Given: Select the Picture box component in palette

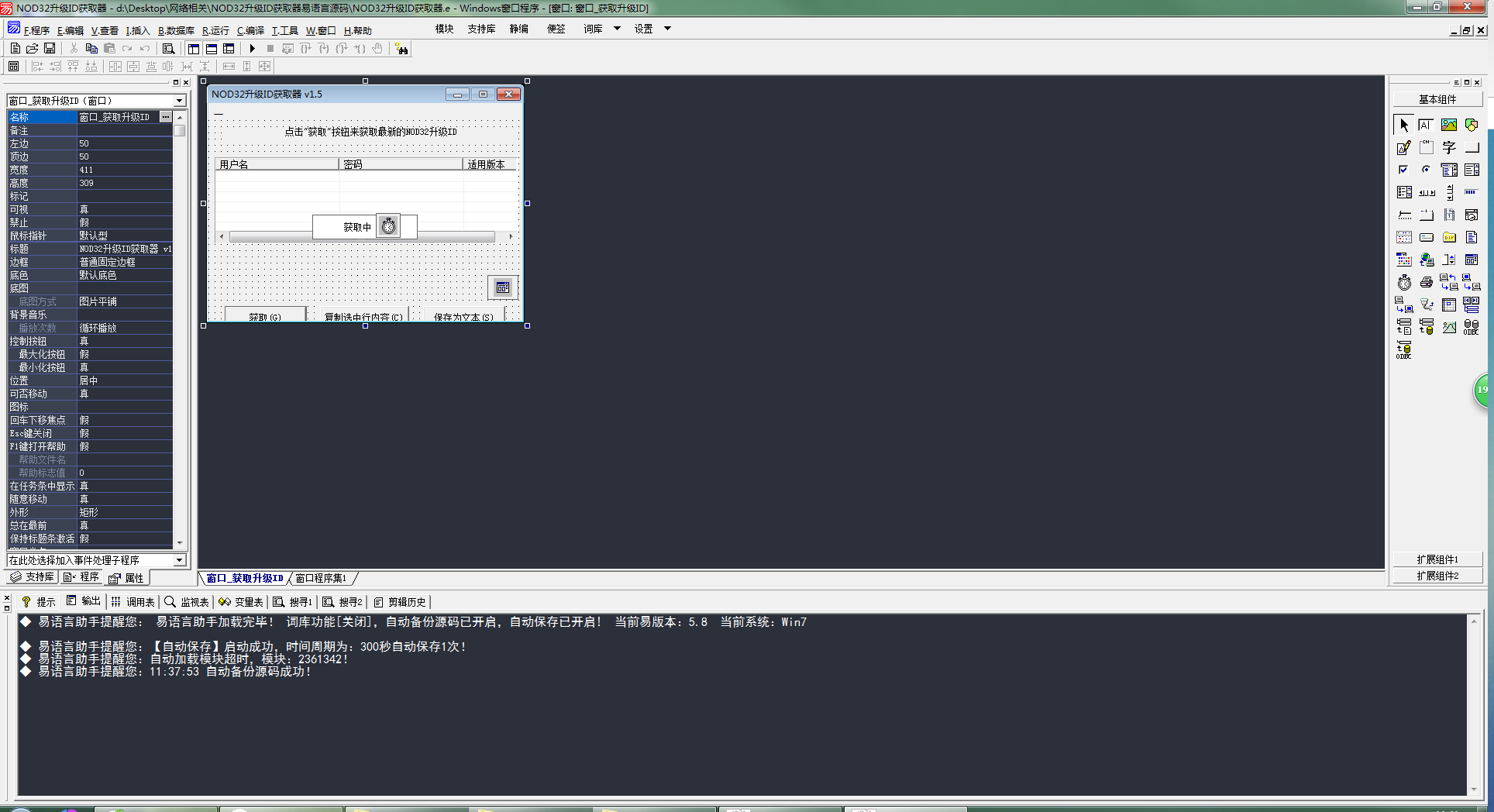Looking at the screenshot, I should (x=1449, y=125).
